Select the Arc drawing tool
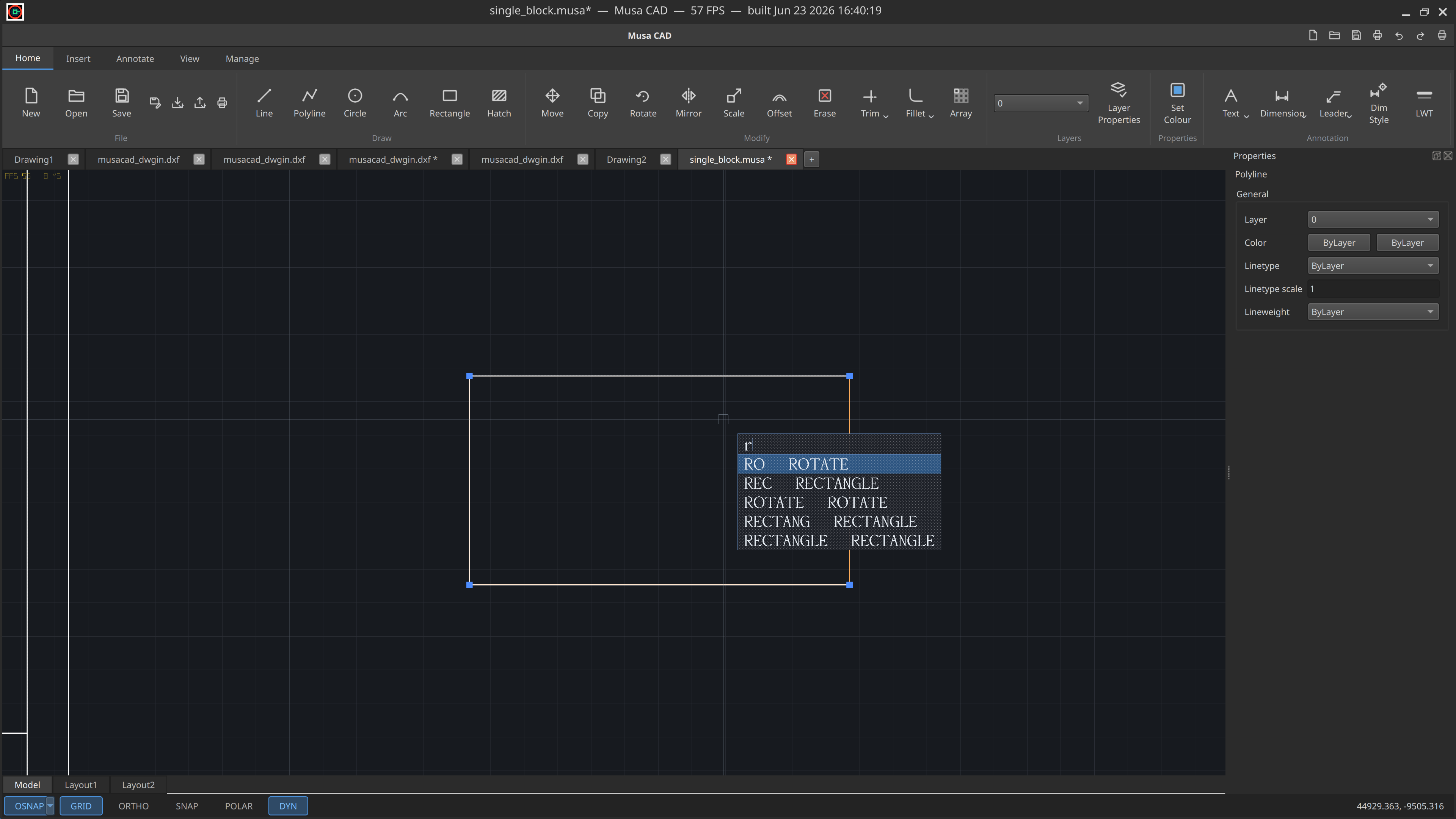1456x819 pixels. pos(400,103)
